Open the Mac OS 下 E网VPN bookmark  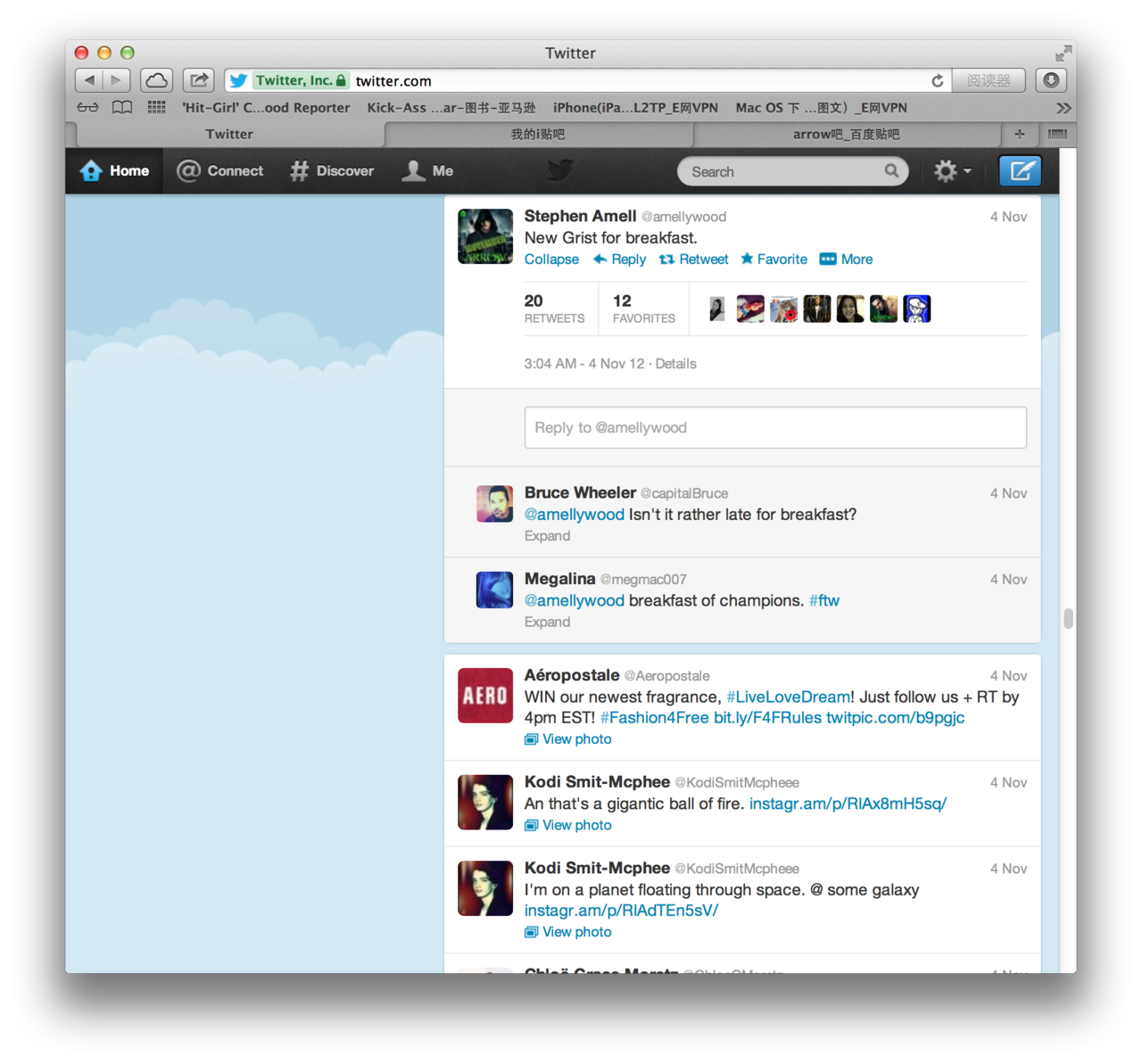pos(821,108)
